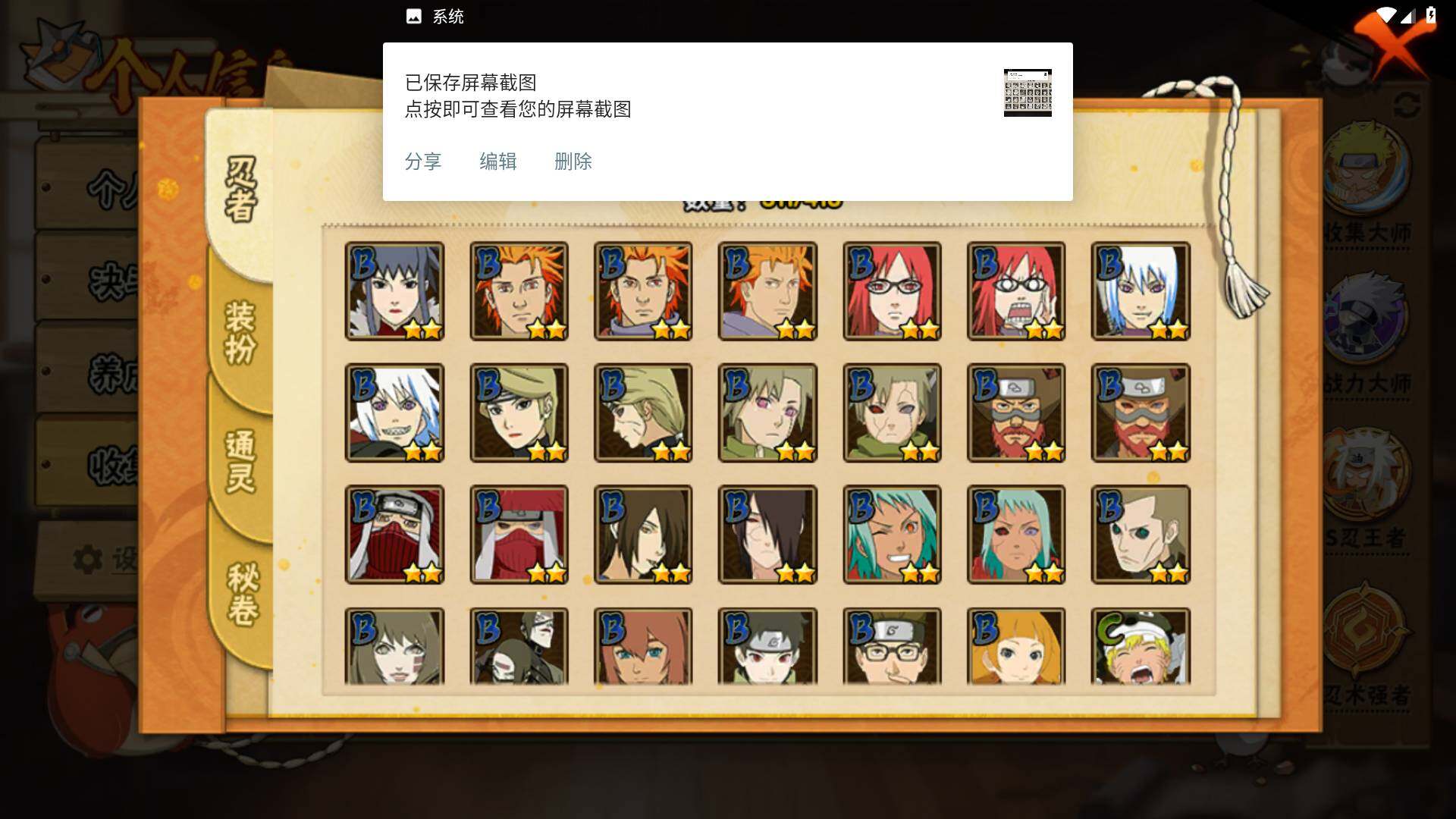Select the red-haired glasses ninja portrait
Viewport: 1456px width, 819px height.
[892, 291]
